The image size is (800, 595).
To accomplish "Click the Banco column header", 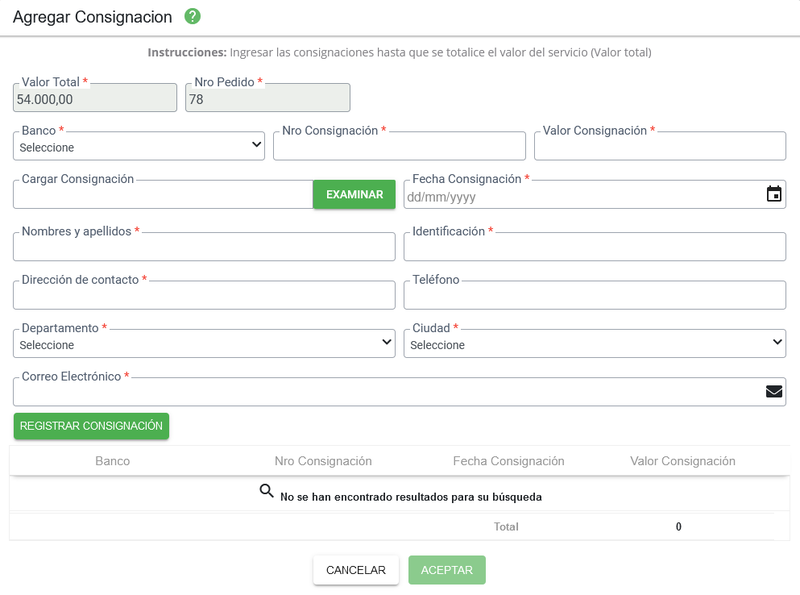I will click(112, 461).
